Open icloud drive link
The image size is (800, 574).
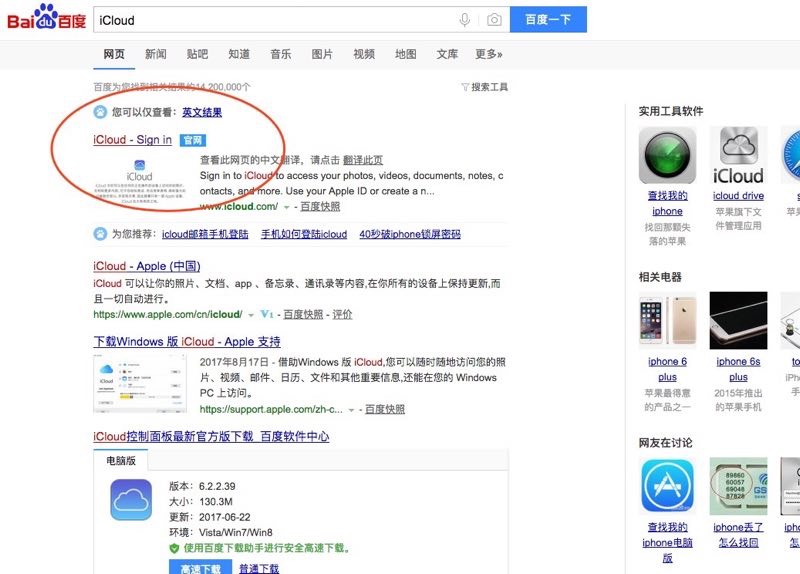738,196
